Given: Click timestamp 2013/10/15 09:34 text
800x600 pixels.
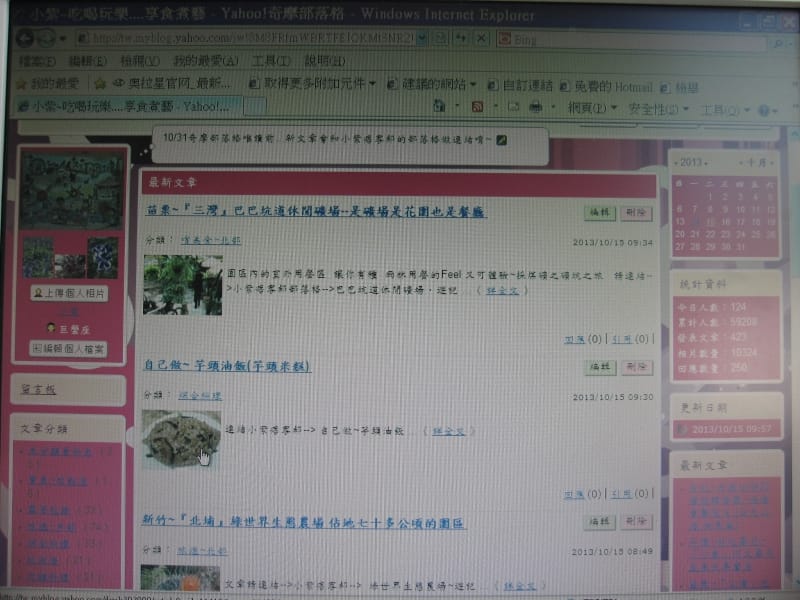Looking at the screenshot, I should tap(613, 242).
